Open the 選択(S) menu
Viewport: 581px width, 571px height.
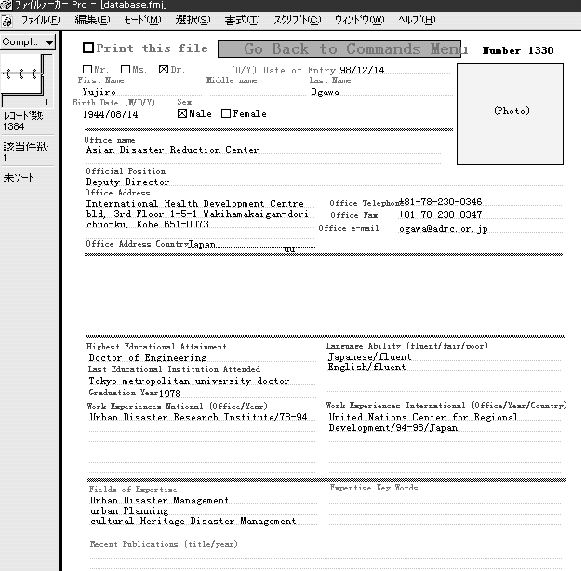point(193,20)
